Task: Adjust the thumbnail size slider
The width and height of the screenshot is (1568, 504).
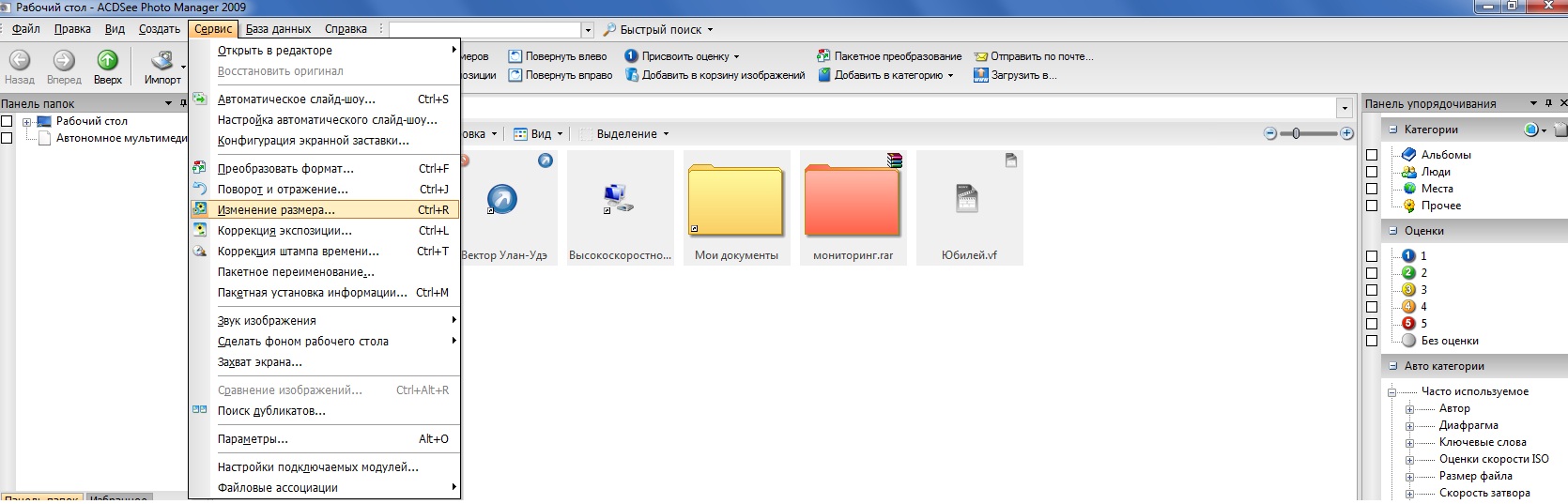Action: [1296, 133]
